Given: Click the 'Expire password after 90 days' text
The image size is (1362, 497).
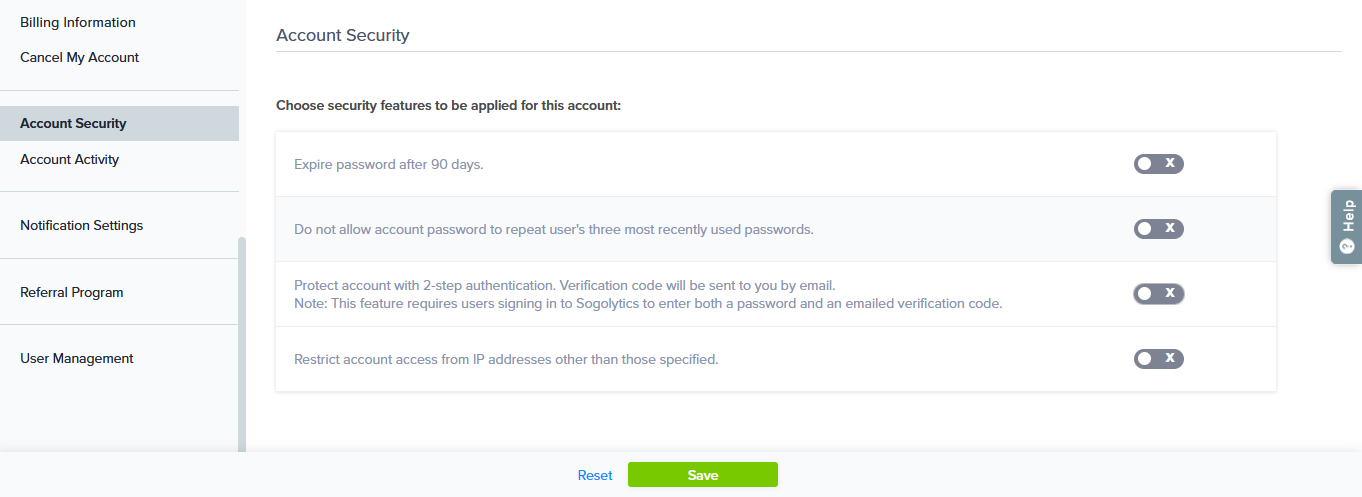Looking at the screenshot, I should tap(389, 164).
